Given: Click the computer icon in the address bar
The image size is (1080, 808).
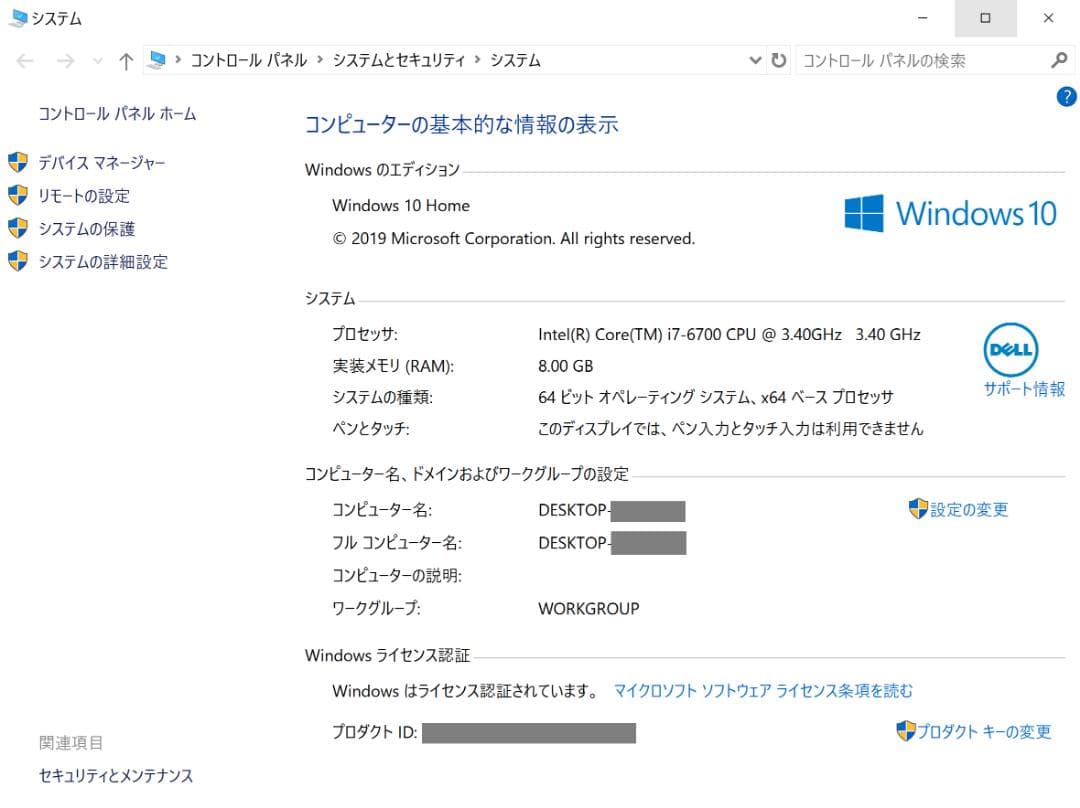Looking at the screenshot, I should [156, 60].
